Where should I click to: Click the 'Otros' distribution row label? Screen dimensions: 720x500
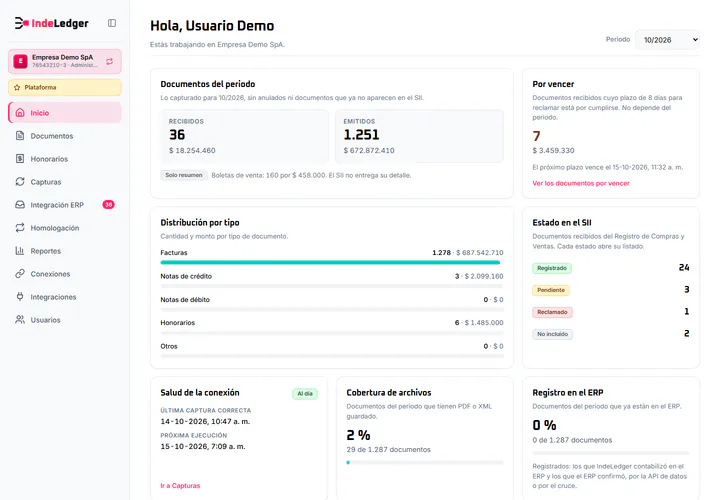coord(169,346)
